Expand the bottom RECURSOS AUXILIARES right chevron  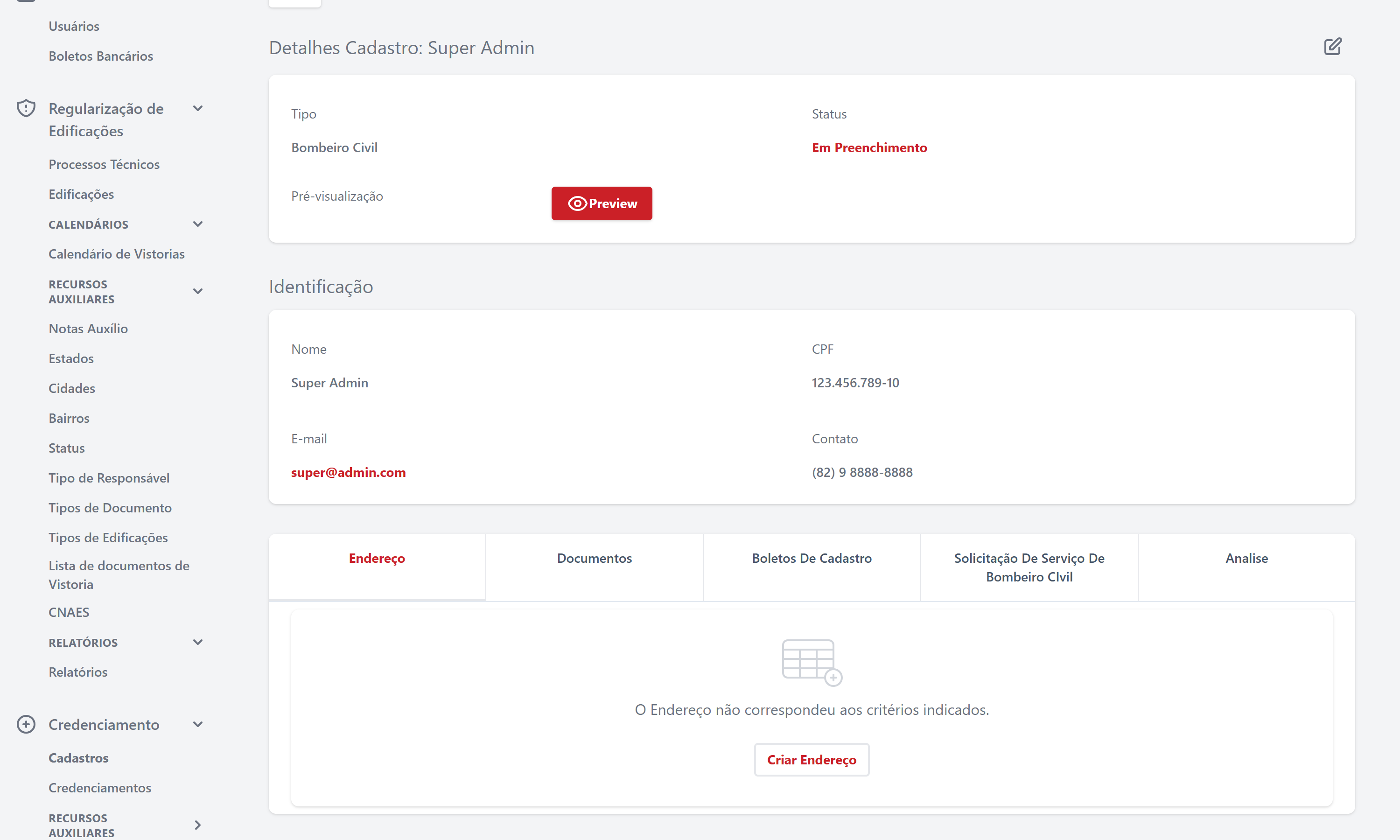[x=197, y=825]
